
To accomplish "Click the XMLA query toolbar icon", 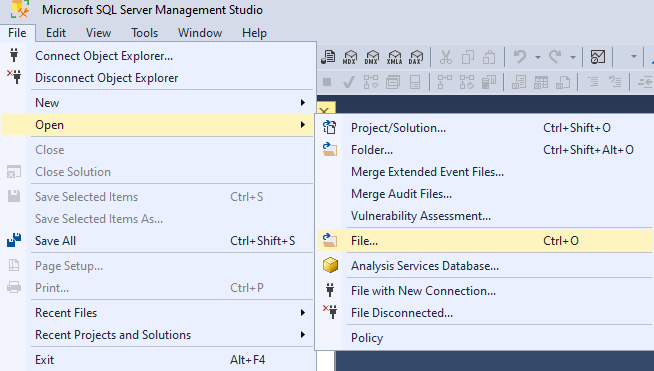I will pos(394,57).
